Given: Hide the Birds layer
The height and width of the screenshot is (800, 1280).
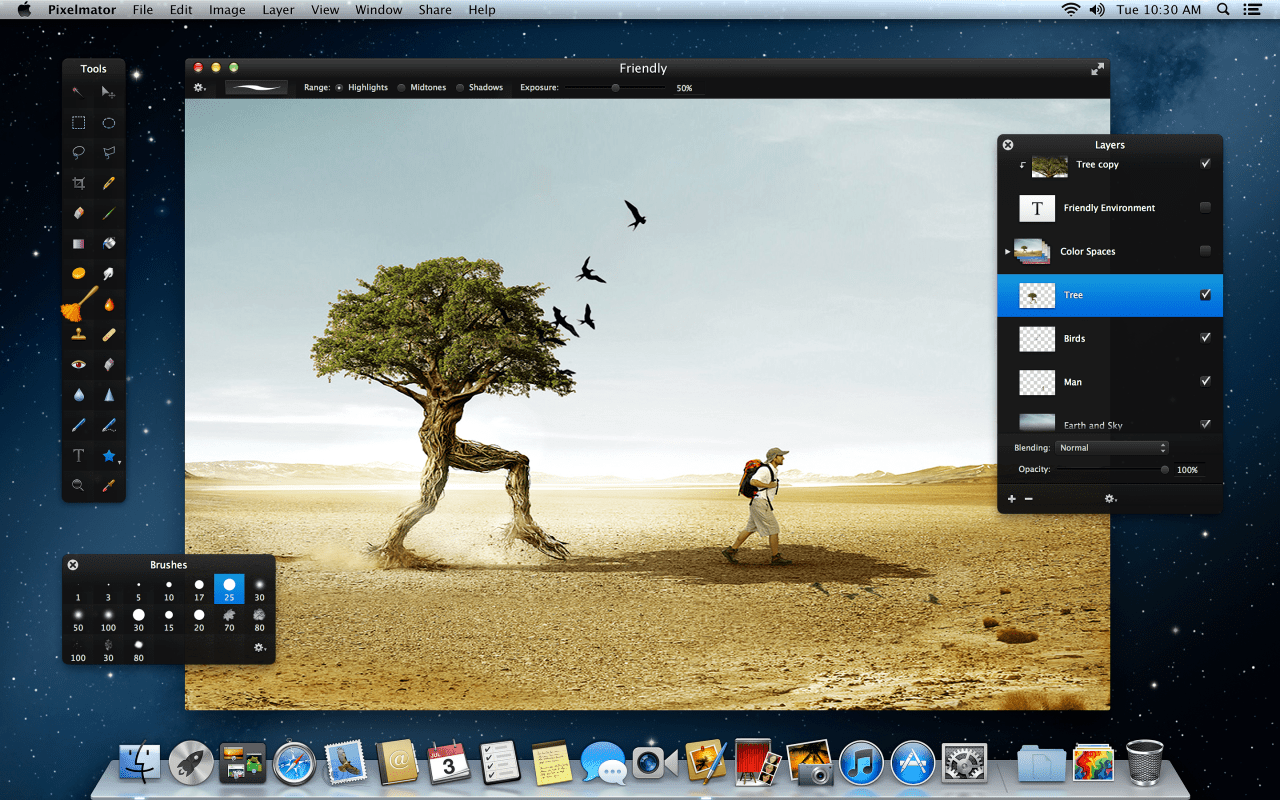Looking at the screenshot, I should point(1205,338).
